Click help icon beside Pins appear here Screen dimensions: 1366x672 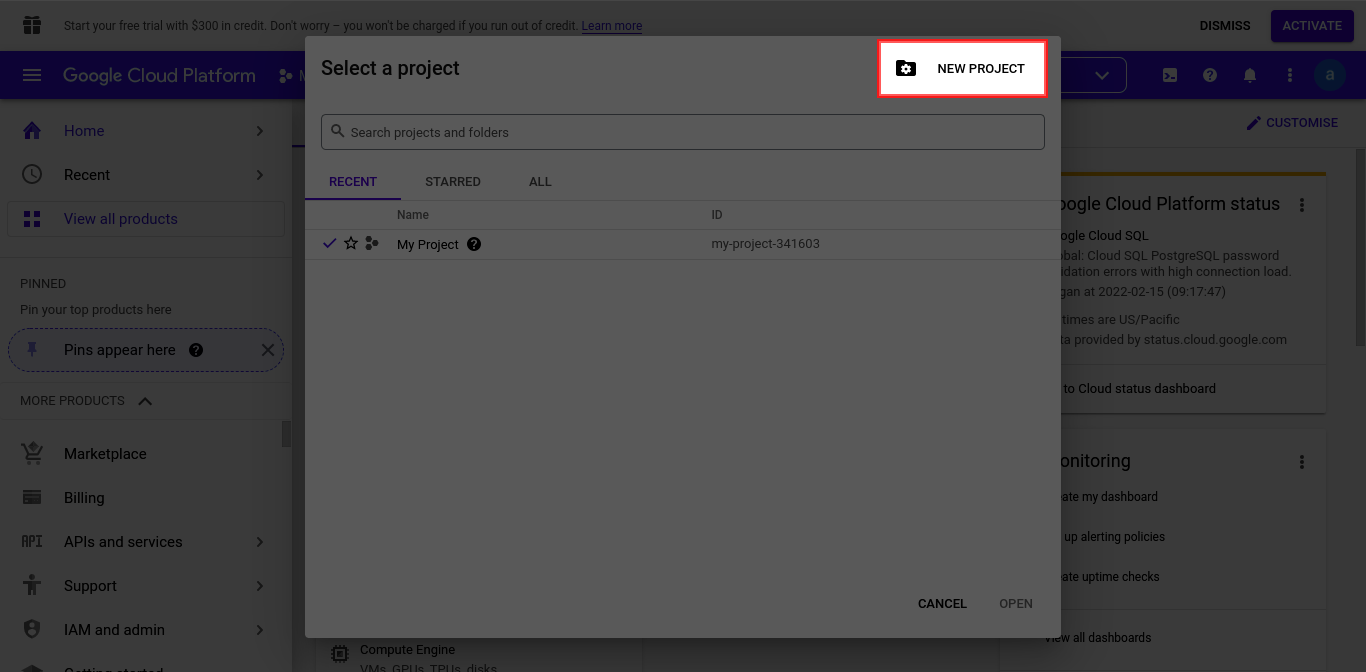tap(196, 350)
